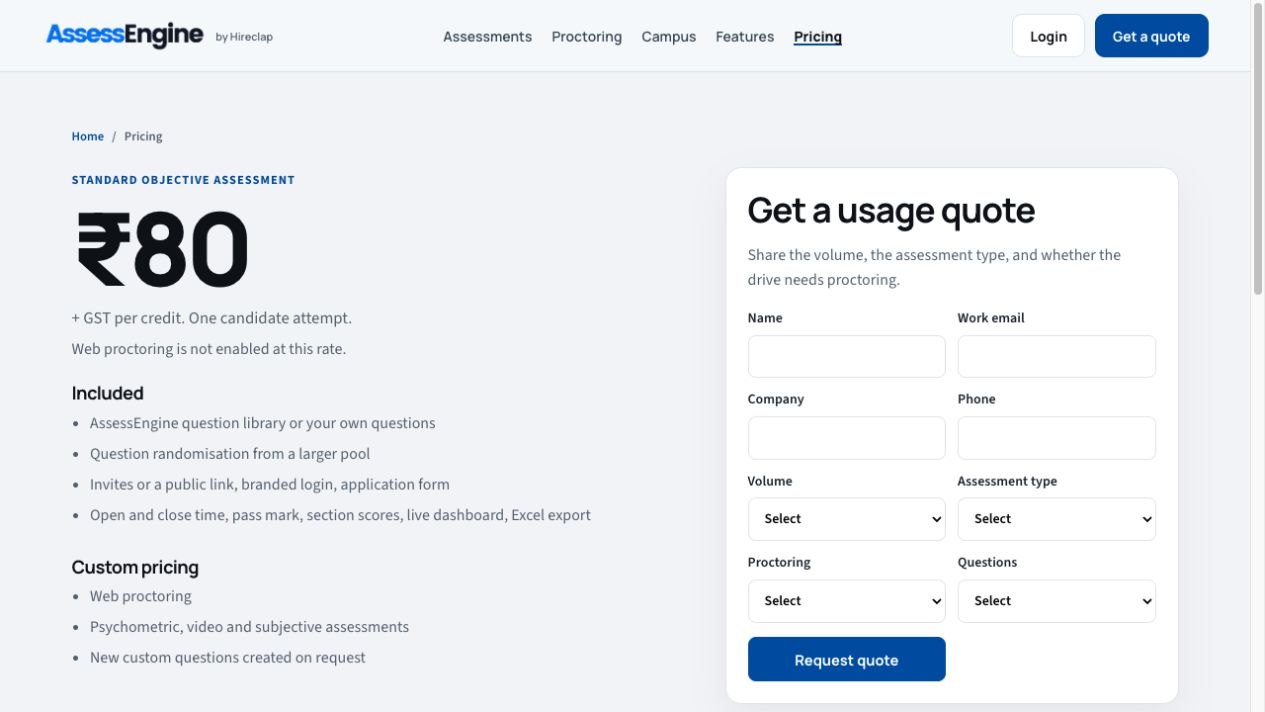Open the Volume dropdown
Viewport: 1265px width, 712px height.
(846, 519)
